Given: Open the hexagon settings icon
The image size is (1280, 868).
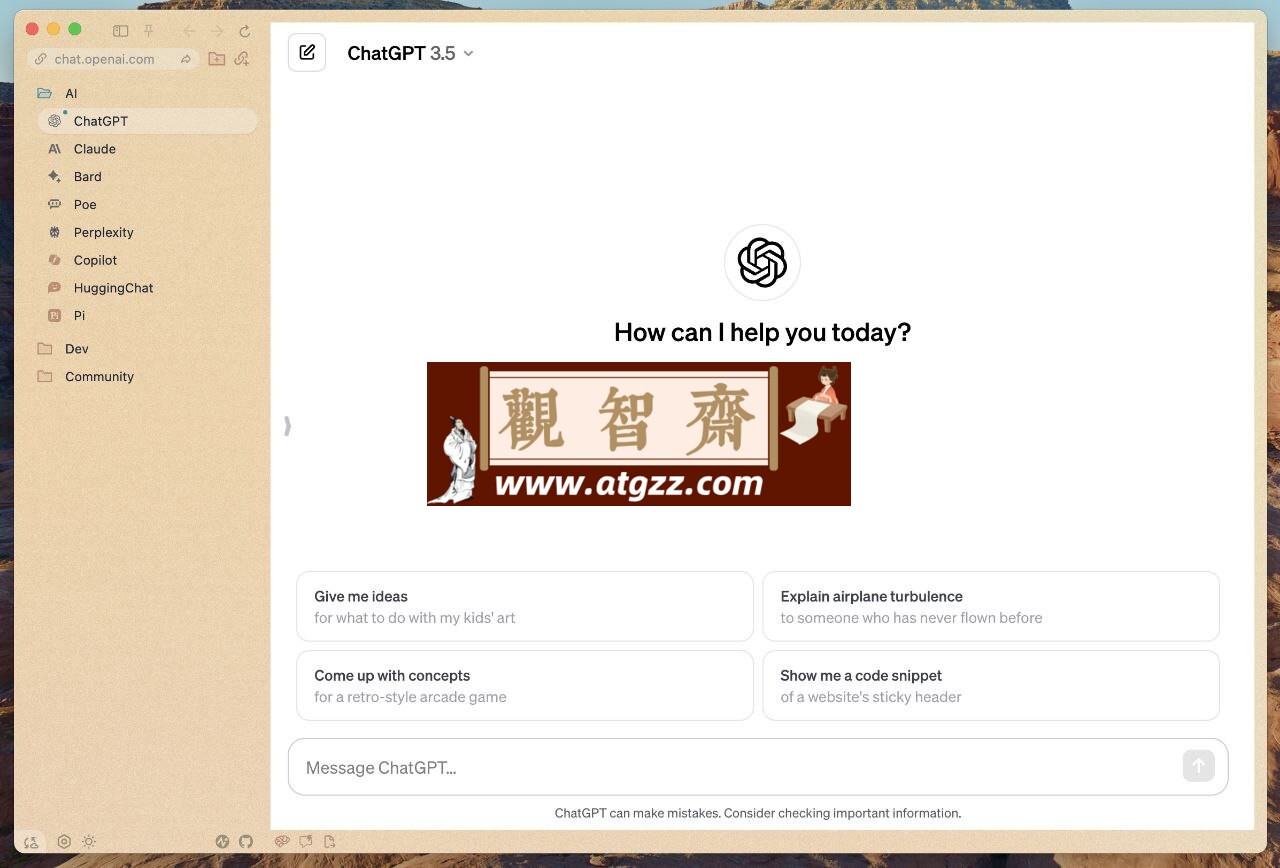Looking at the screenshot, I should (x=64, y=842).
